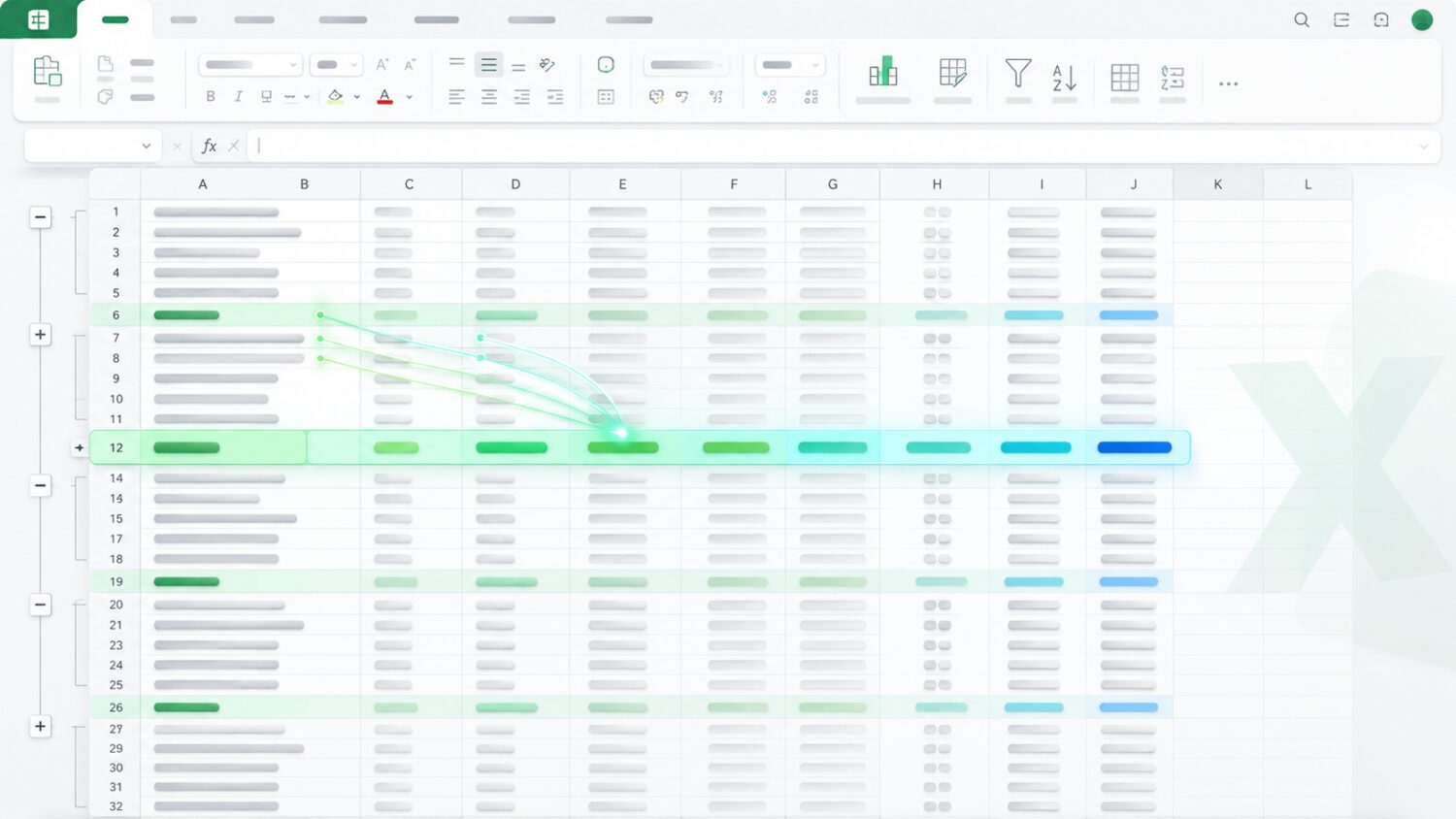Insert a chart using bar chart icon
The height and width of the screenshot is (819, 1456).
coord(883,72)
